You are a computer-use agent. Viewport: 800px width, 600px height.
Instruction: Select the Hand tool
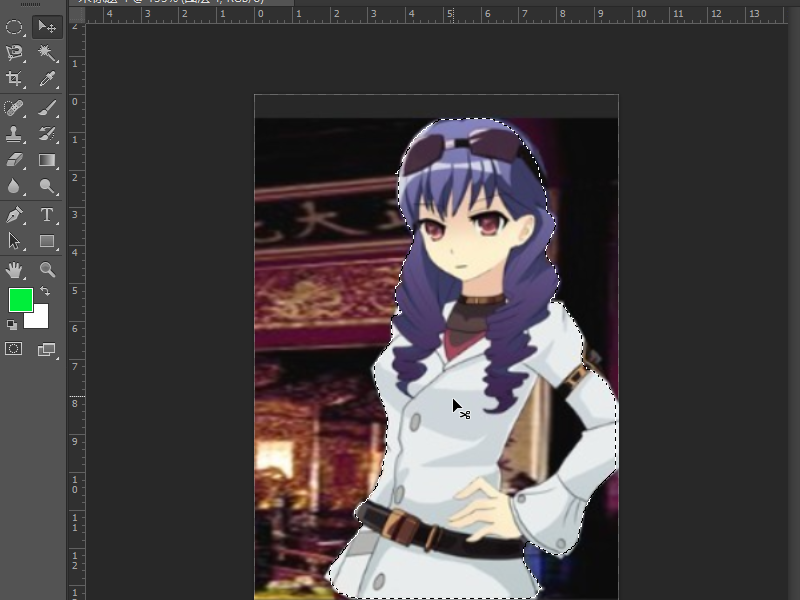(x=14, y=268)
